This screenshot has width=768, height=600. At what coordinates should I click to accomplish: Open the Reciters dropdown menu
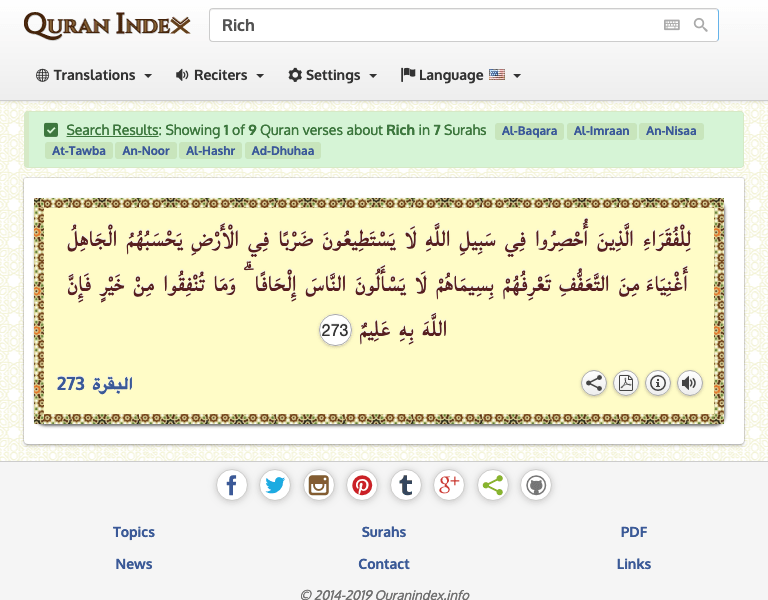coord(220,75)
